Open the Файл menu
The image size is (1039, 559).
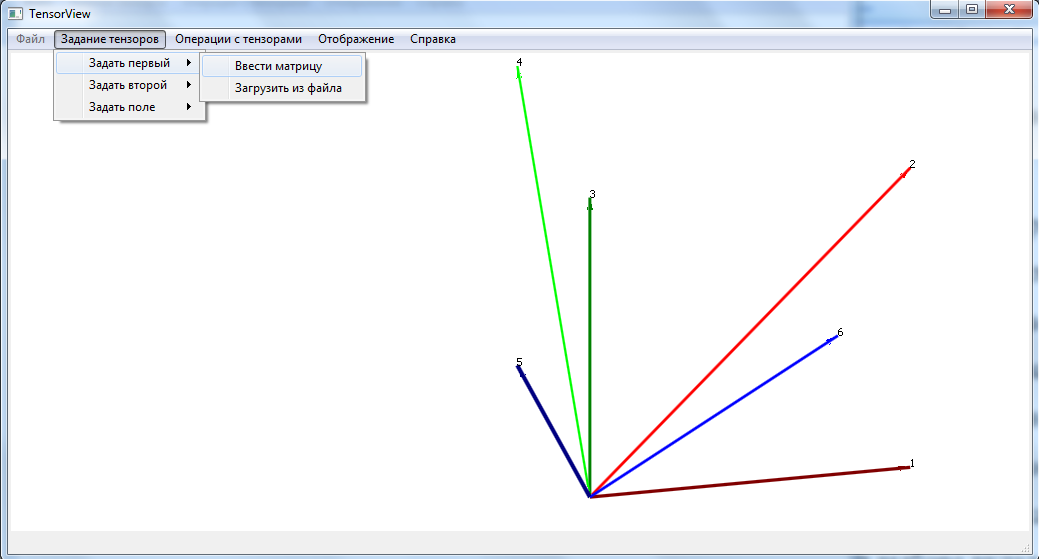coord(30,39)
